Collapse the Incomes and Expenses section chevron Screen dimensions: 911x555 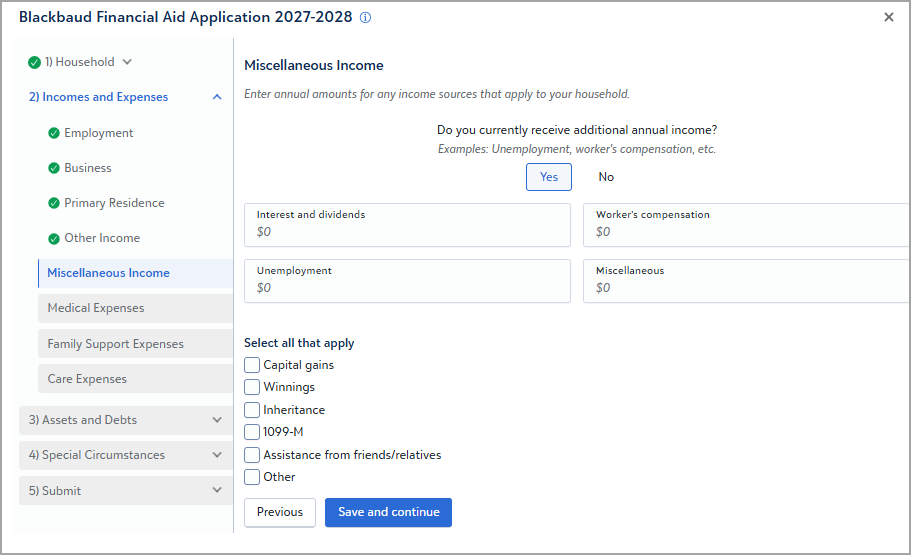[217, 97]
